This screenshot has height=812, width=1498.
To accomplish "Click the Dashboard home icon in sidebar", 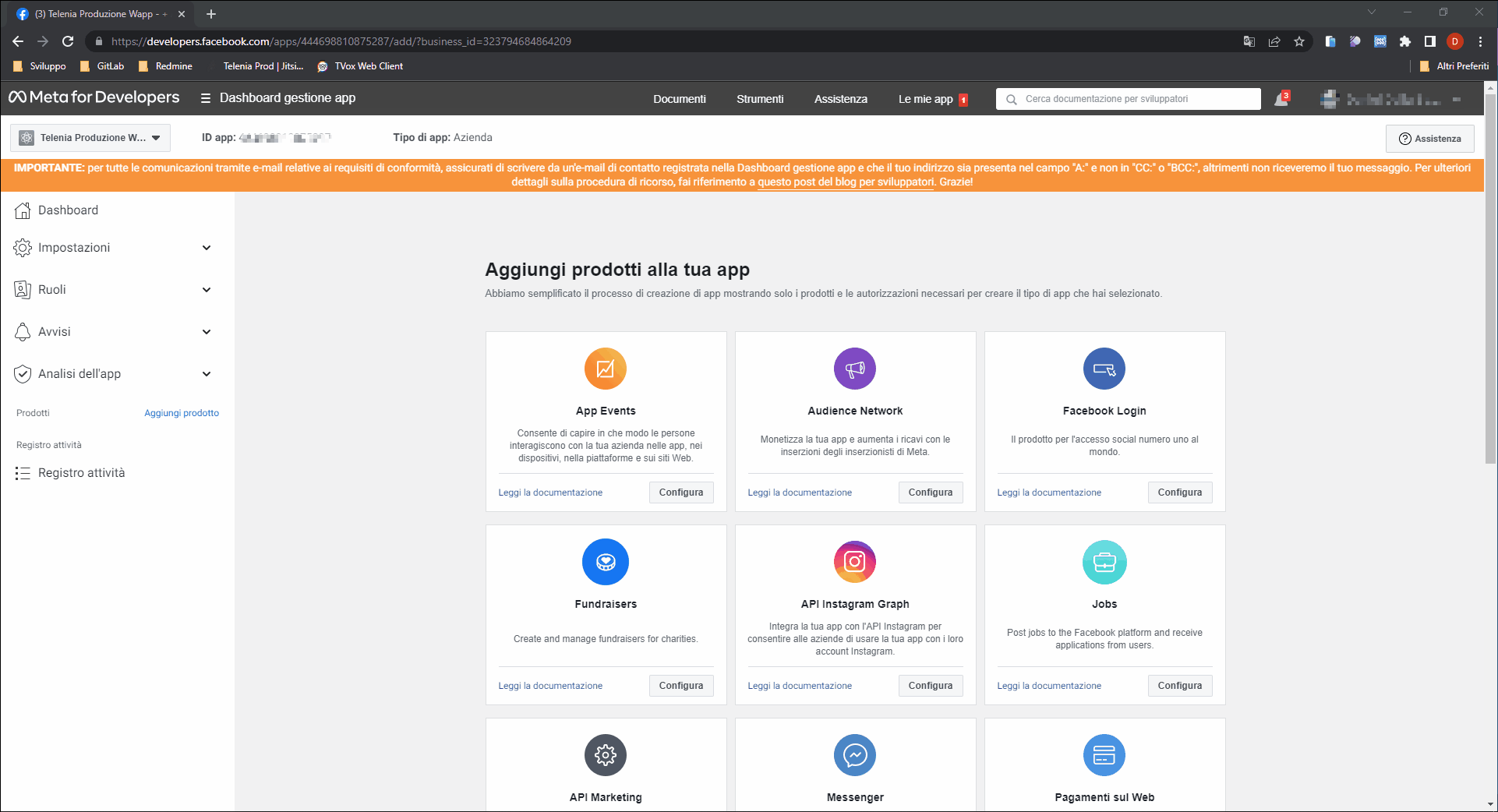I will 23,210.
